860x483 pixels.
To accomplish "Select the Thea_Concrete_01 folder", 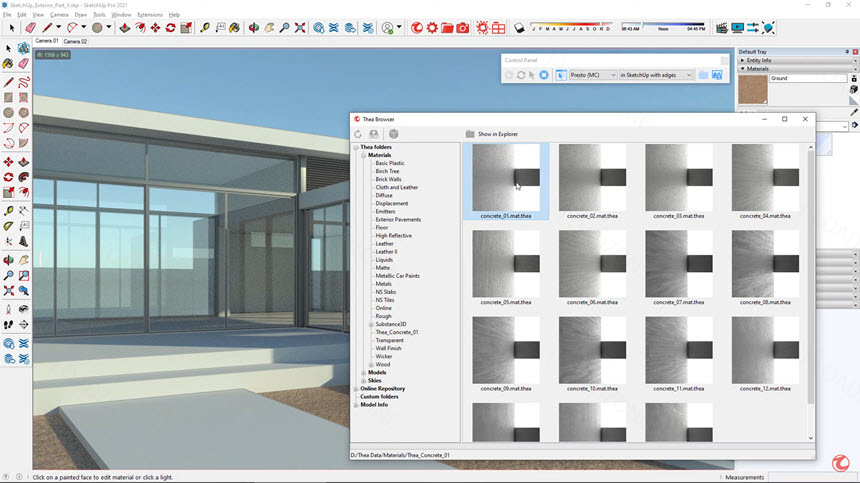I will tap(397, 332).
